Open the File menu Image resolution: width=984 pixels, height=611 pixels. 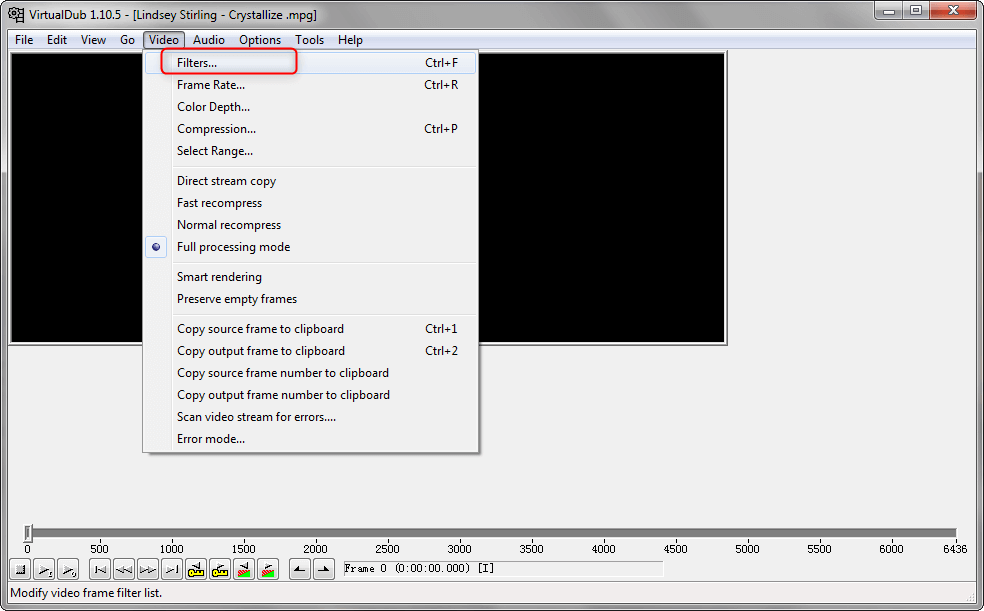tap(24, 40)
